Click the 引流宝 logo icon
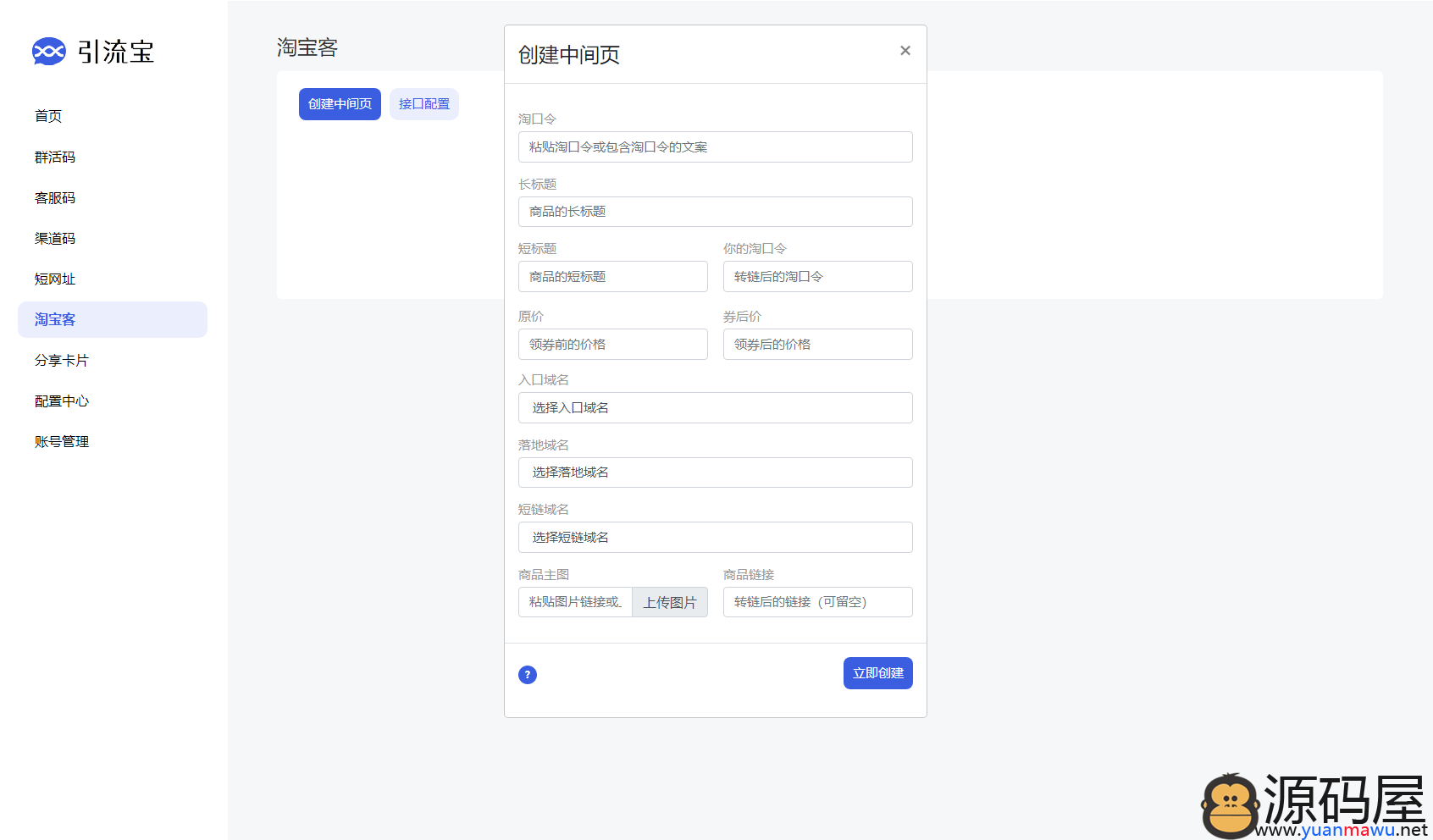This screenshot has width=1433, height=840. coord(49,52)
